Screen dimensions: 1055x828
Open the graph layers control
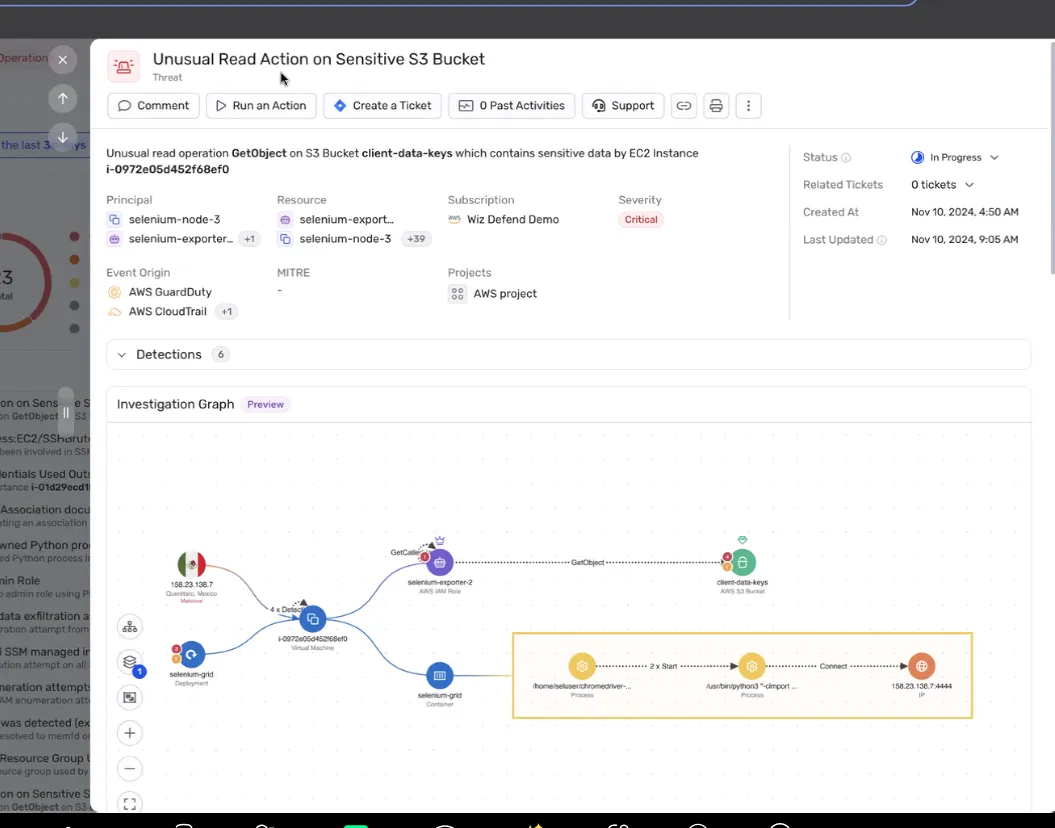[x=129, y=662]
